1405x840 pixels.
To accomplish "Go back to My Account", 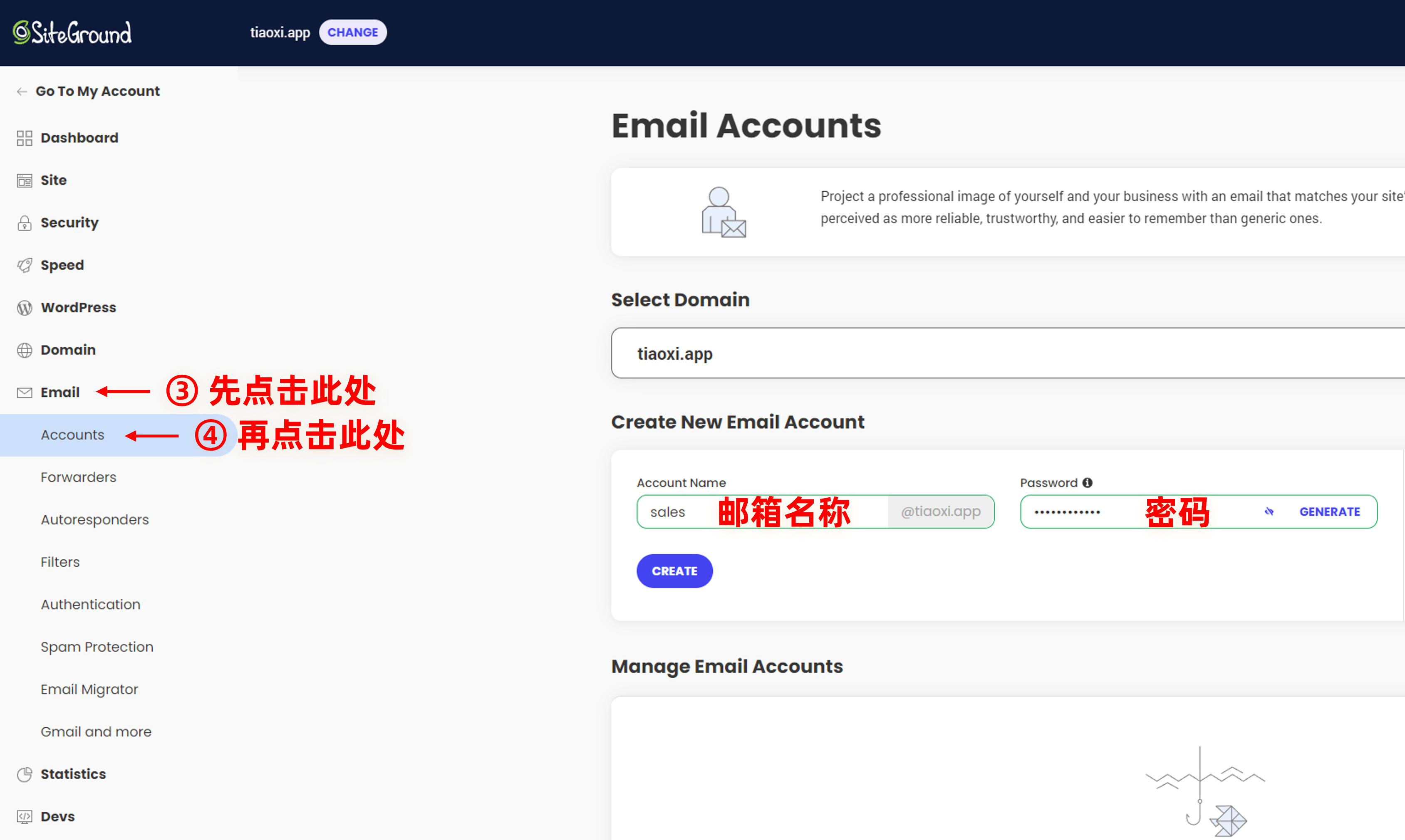I will coord(97,91).
